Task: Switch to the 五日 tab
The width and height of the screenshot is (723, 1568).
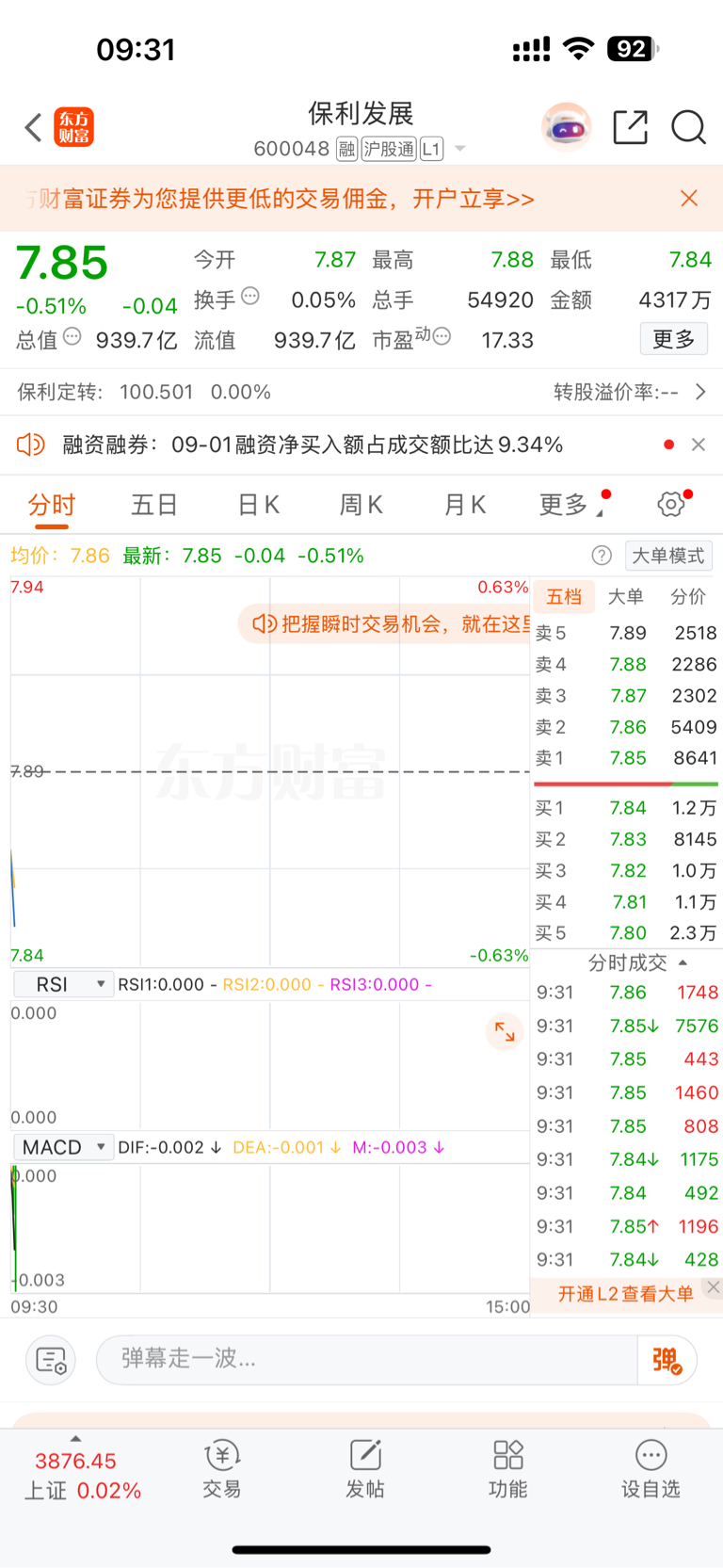Action: click(x=154, y=505)
